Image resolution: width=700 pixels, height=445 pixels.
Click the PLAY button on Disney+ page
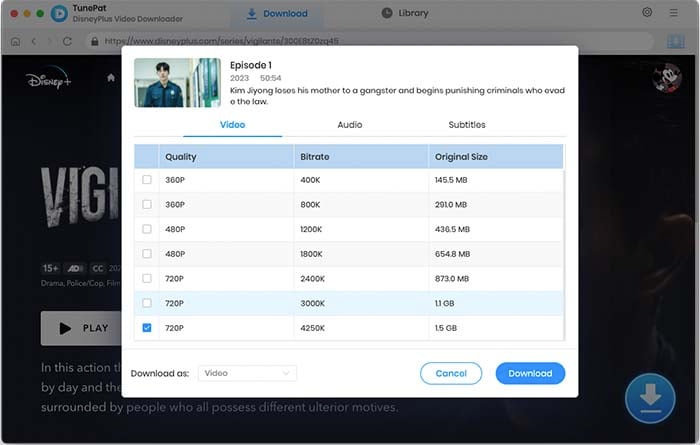pyautogui.click(x=81, y=328)
